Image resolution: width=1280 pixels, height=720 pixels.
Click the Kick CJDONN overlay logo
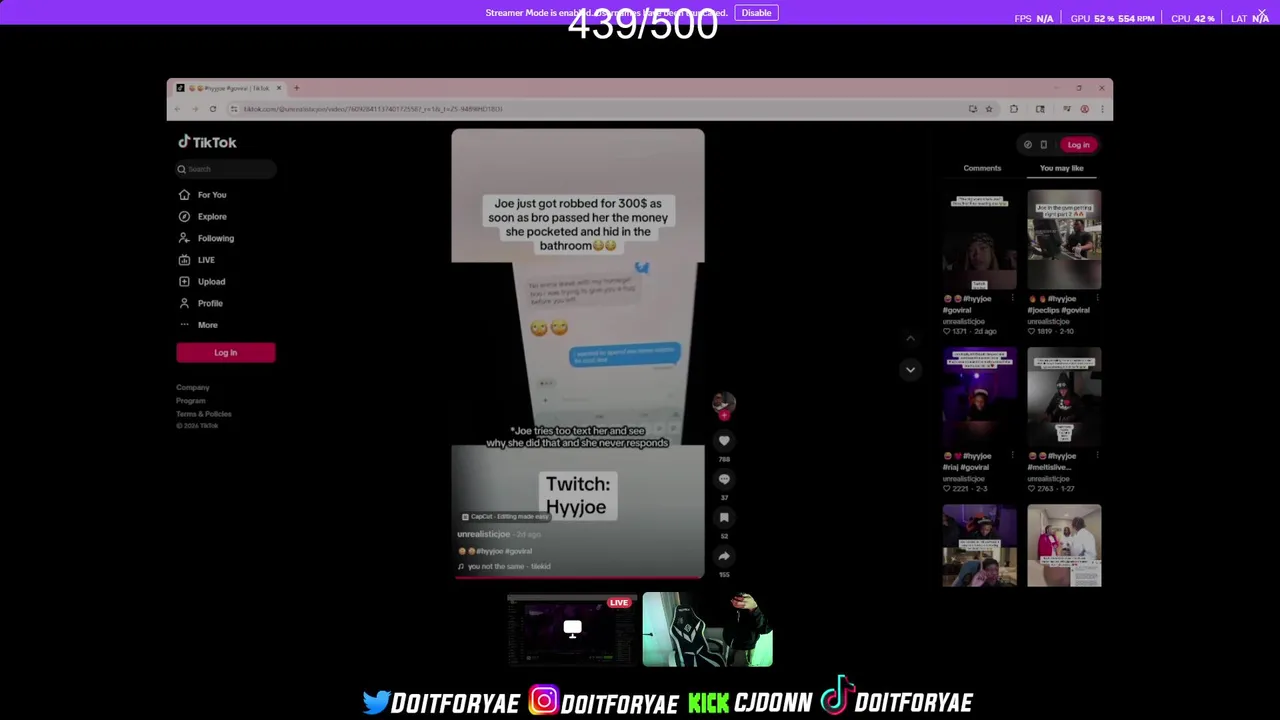coord(708,703)
